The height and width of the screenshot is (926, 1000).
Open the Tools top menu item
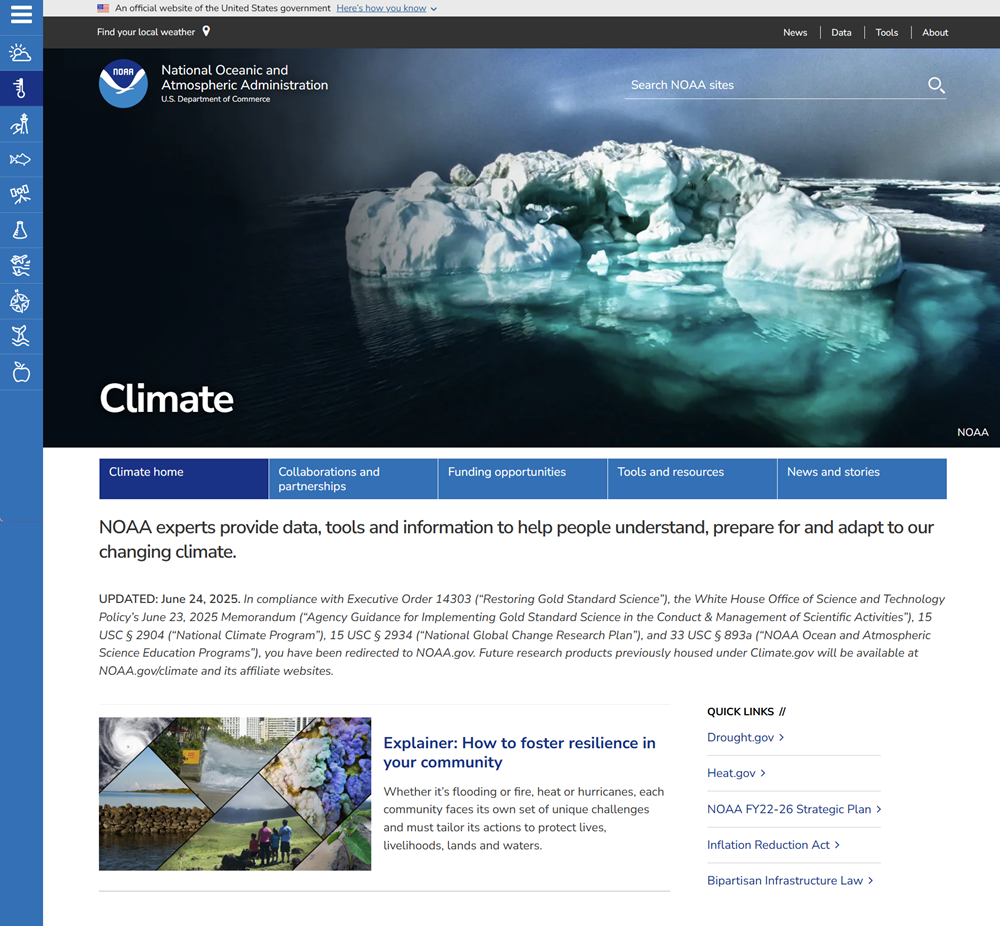[886, 33]
